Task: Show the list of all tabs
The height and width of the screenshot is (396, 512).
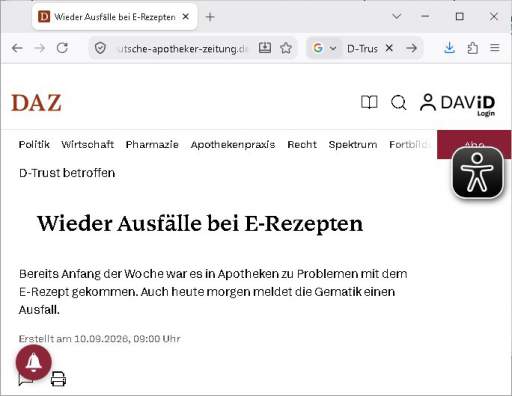Action: 396,16
